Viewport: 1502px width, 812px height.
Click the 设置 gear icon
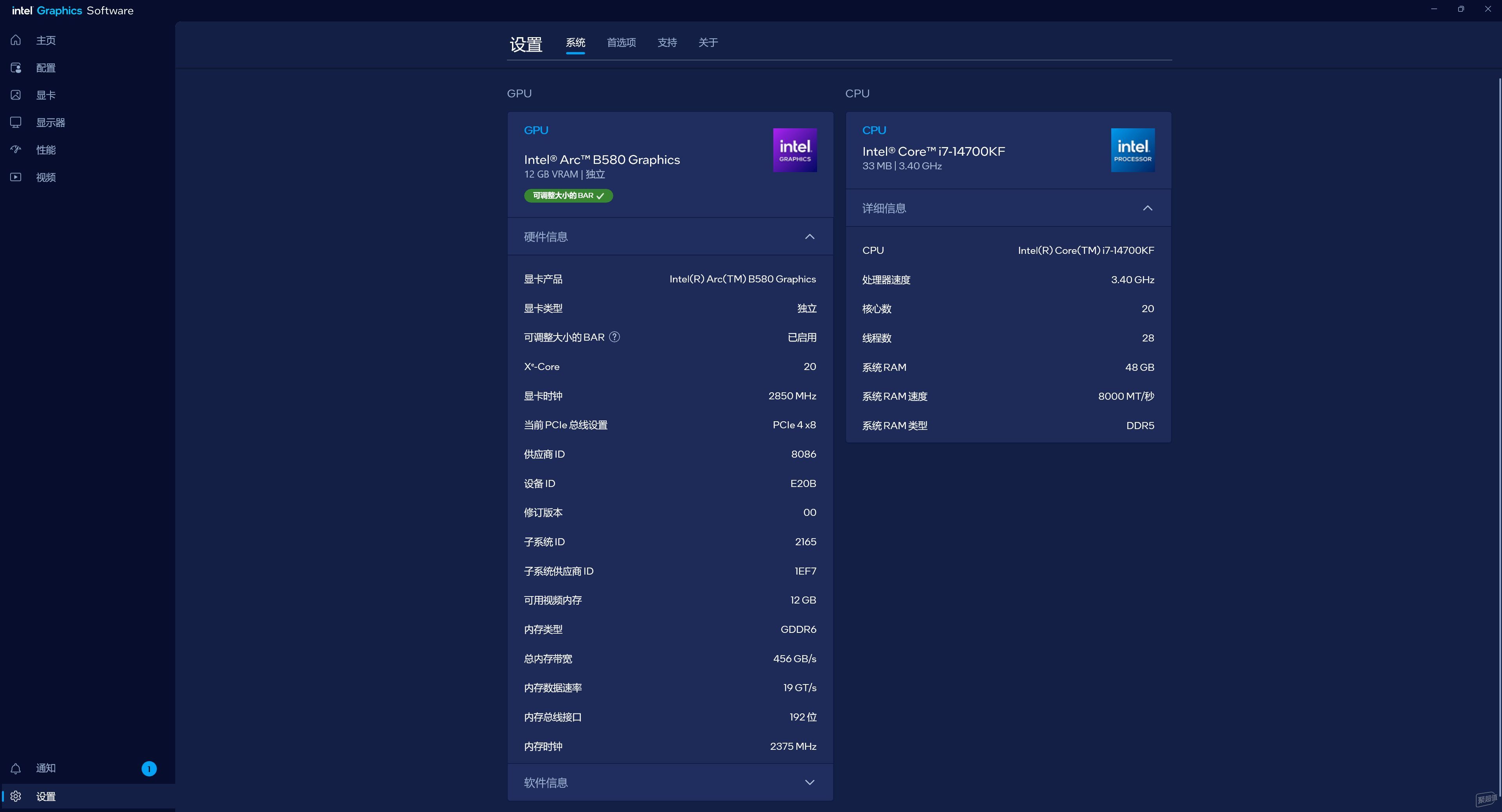tap(16, 796)
